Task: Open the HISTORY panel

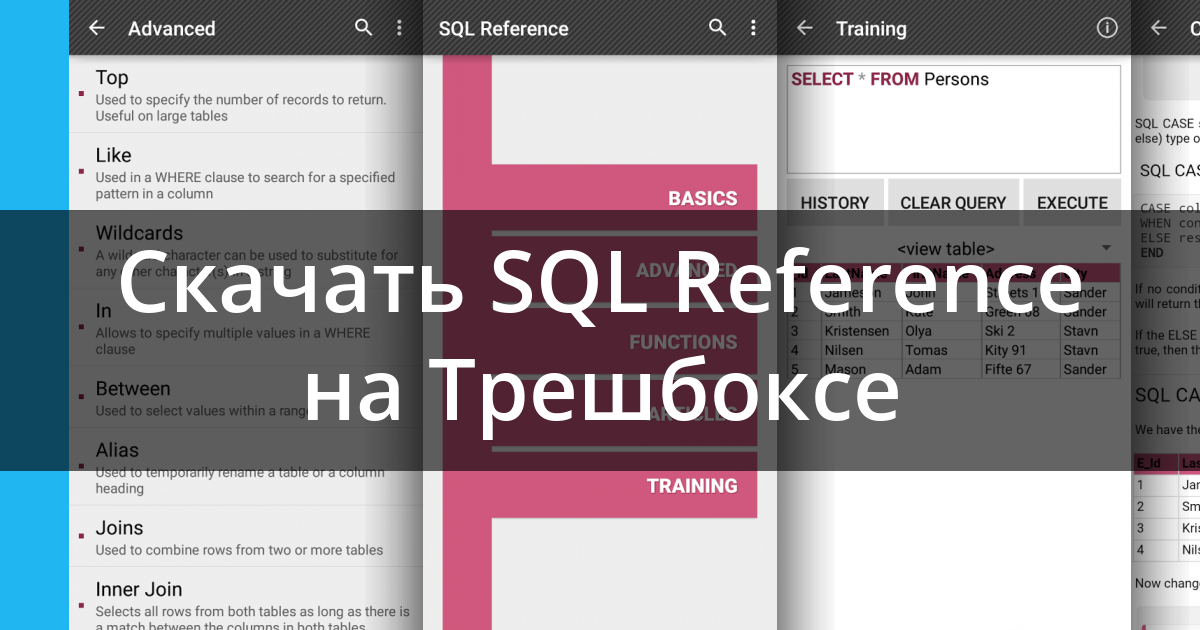Action: [834, 202]
